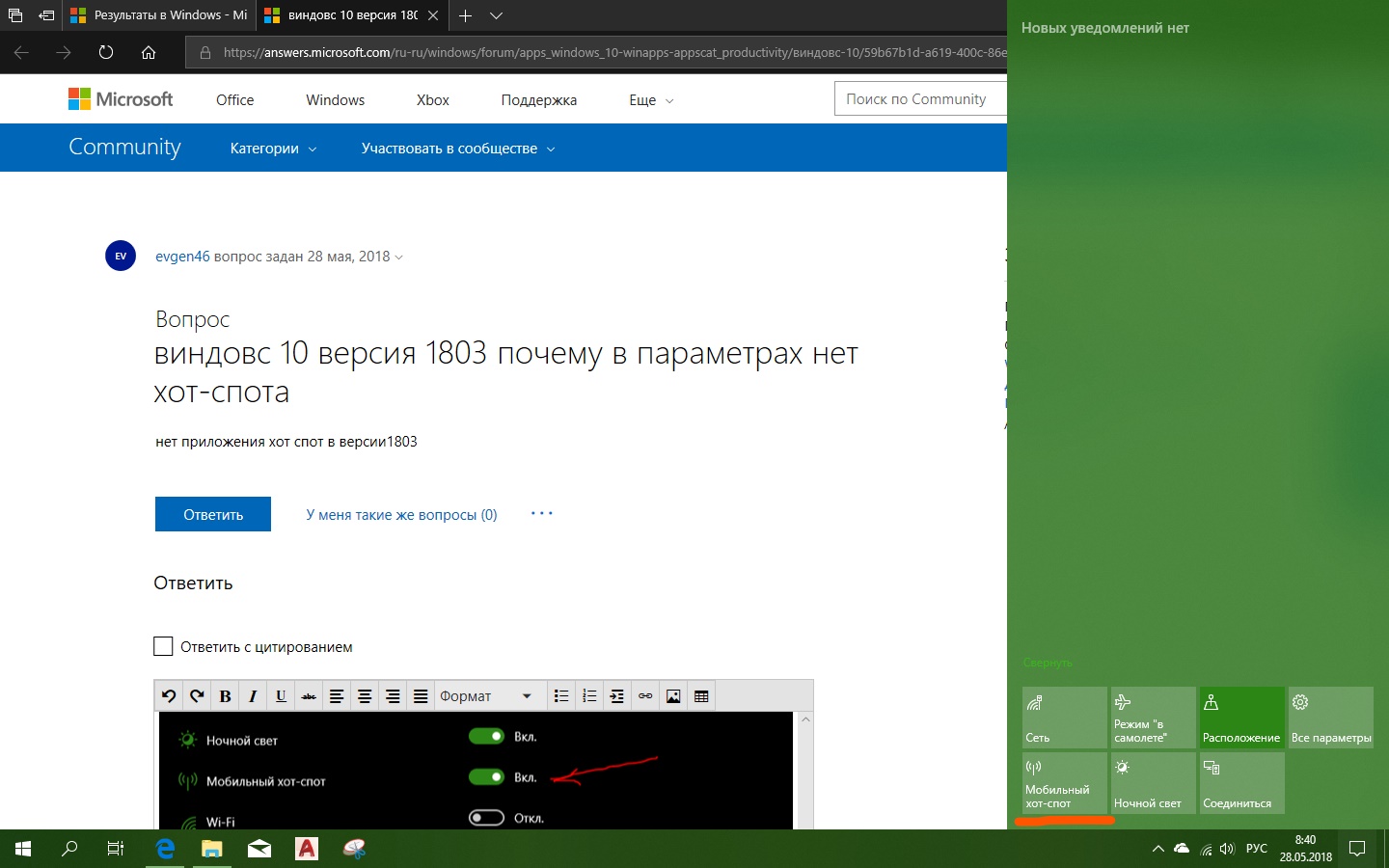Viewport: 1389px width, 868px height.
Task: Expand the 'Еще' menu in header
Action: [651, 100]
